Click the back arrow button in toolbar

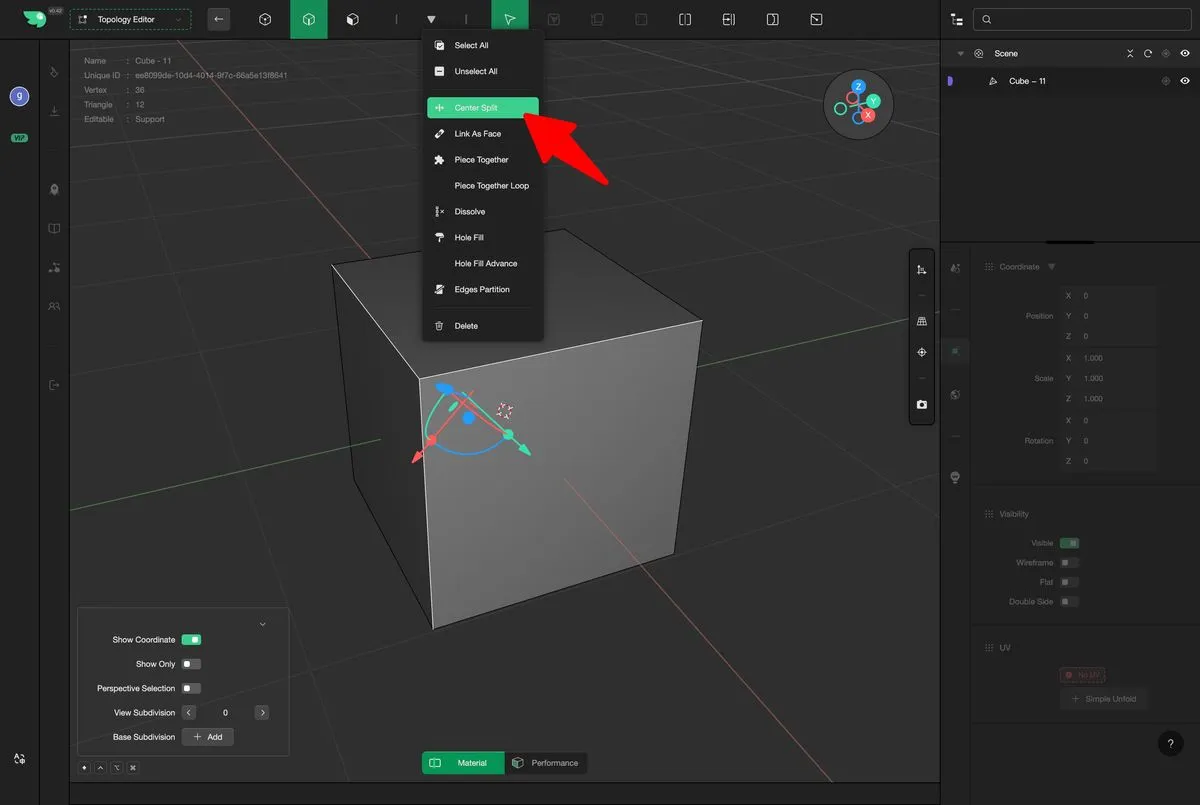point(219,19)
